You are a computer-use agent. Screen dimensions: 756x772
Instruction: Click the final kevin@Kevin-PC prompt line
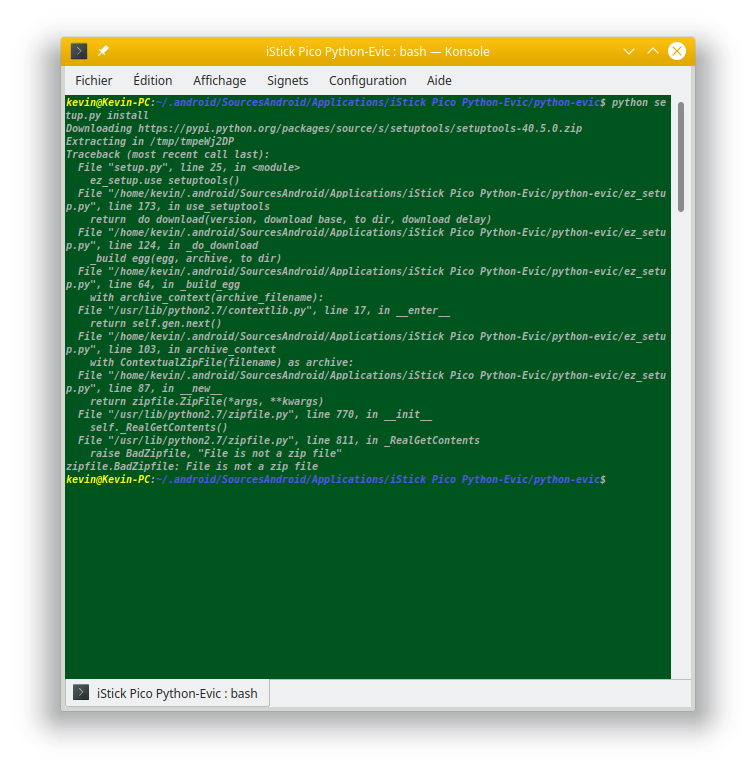[x=336, y=480]
